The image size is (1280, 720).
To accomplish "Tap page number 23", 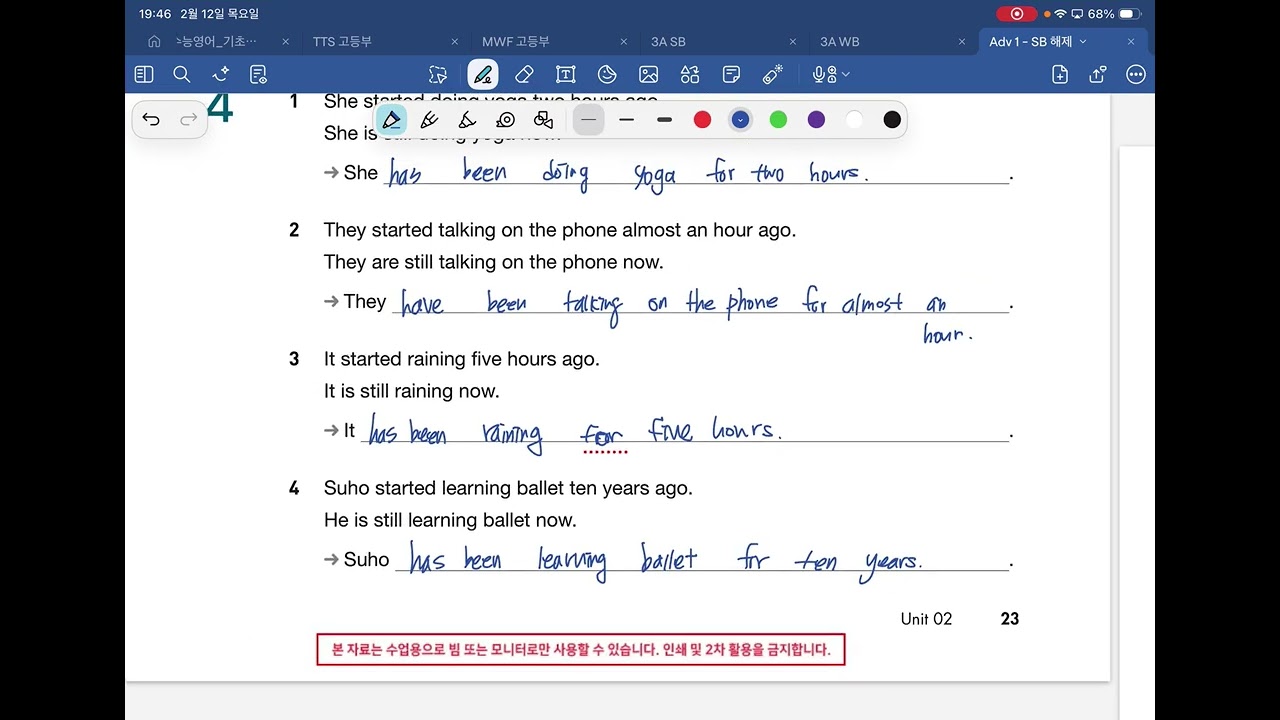I will (x=1010, y=619).
